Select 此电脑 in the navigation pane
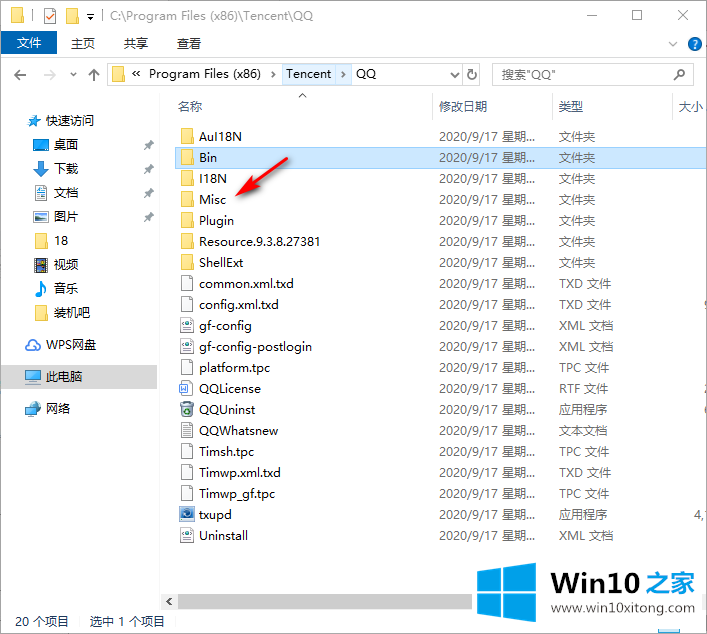Viewport: 707px width, 634px height. [64, 377]
